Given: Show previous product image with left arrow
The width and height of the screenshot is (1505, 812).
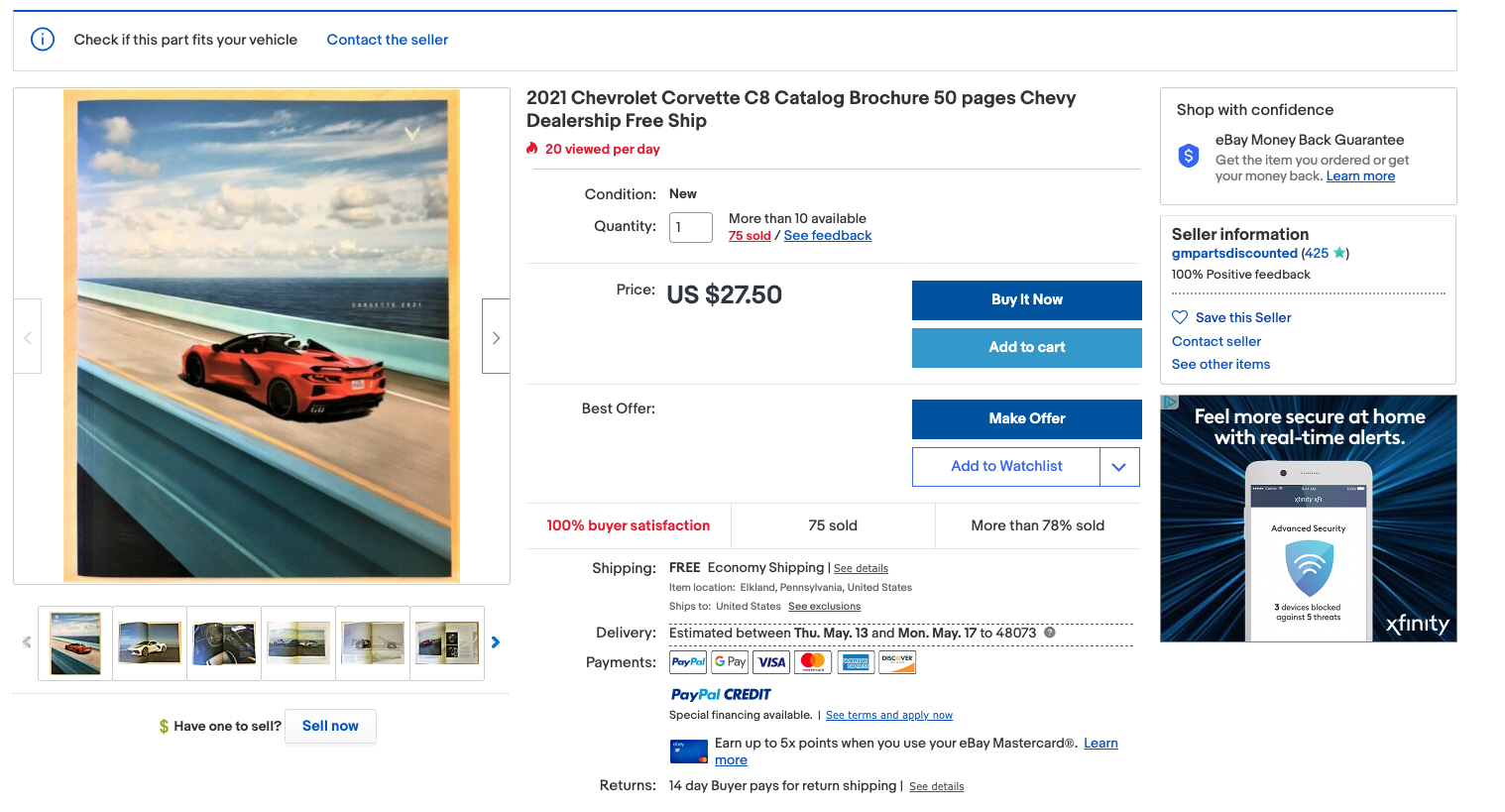Looking at the screenshot, I should pyautogui.click(x=28, y=337).
